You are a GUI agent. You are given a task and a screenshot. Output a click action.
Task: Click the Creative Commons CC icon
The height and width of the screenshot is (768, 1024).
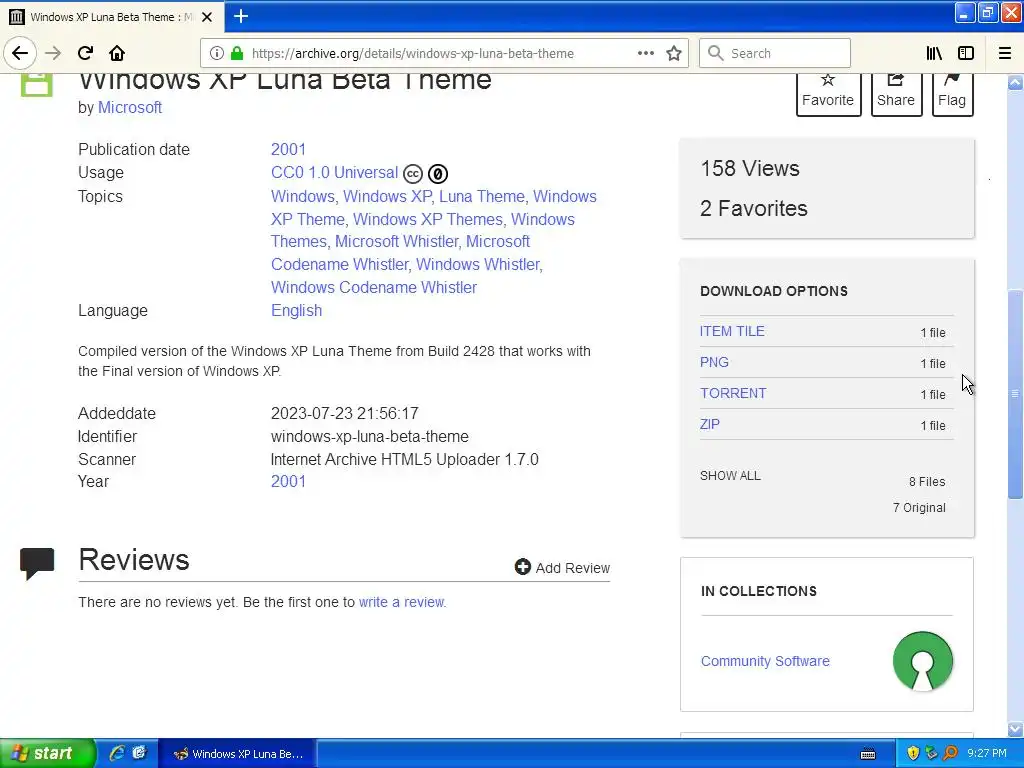[x=413, y=174]
